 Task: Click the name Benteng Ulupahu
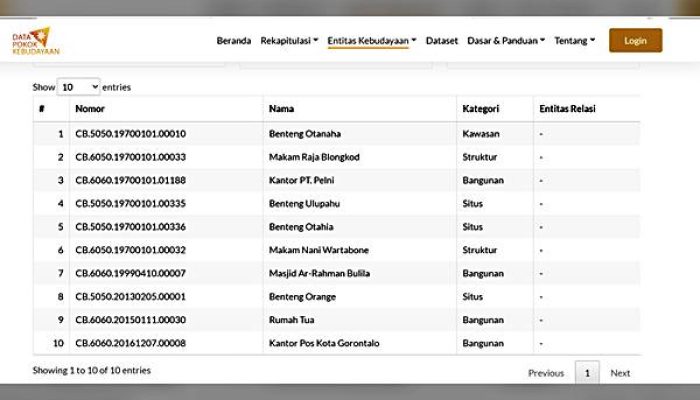pos(304,204)
